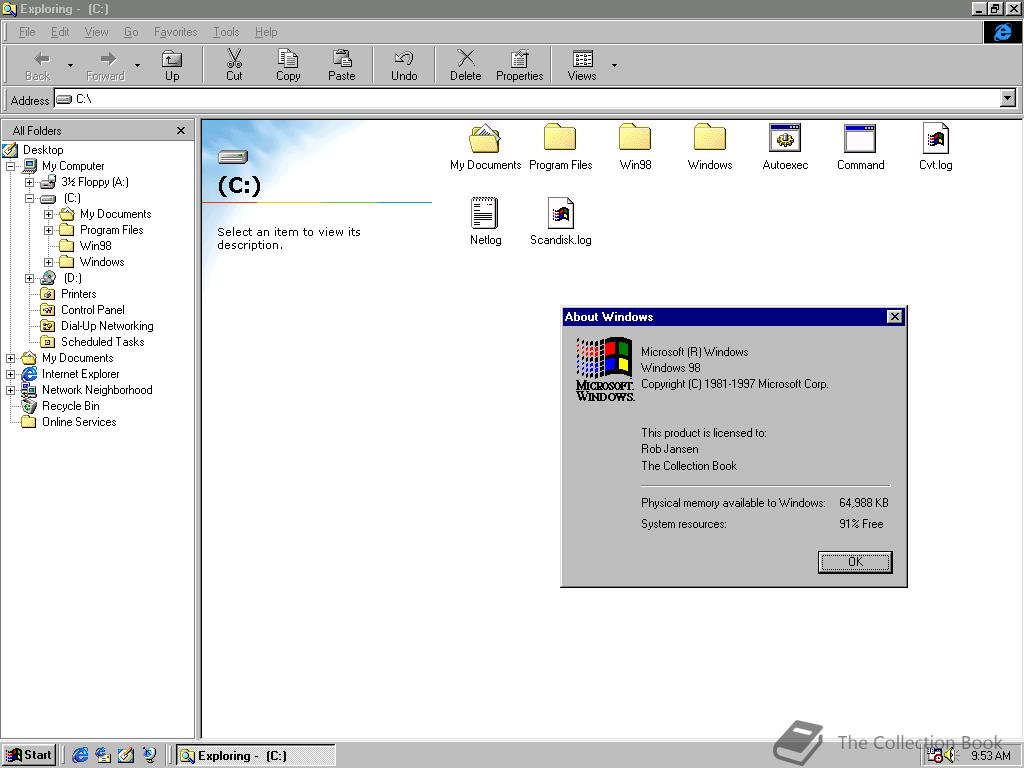Click View Channels quick launch icon
The width and height of the screenshot is (1024, 768).
[150, 756]
